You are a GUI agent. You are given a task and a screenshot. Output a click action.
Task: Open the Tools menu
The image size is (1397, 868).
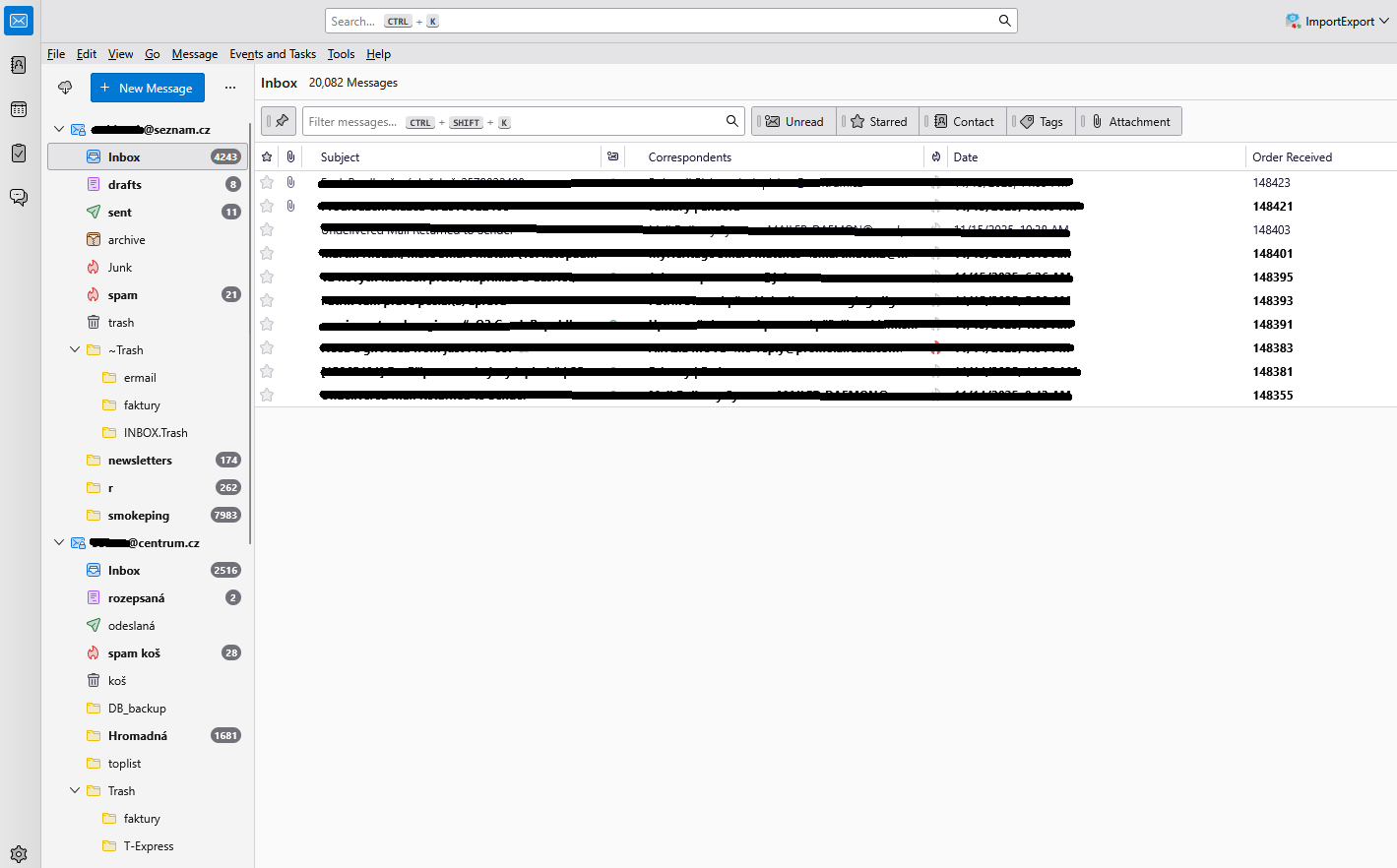click(341, 54)
